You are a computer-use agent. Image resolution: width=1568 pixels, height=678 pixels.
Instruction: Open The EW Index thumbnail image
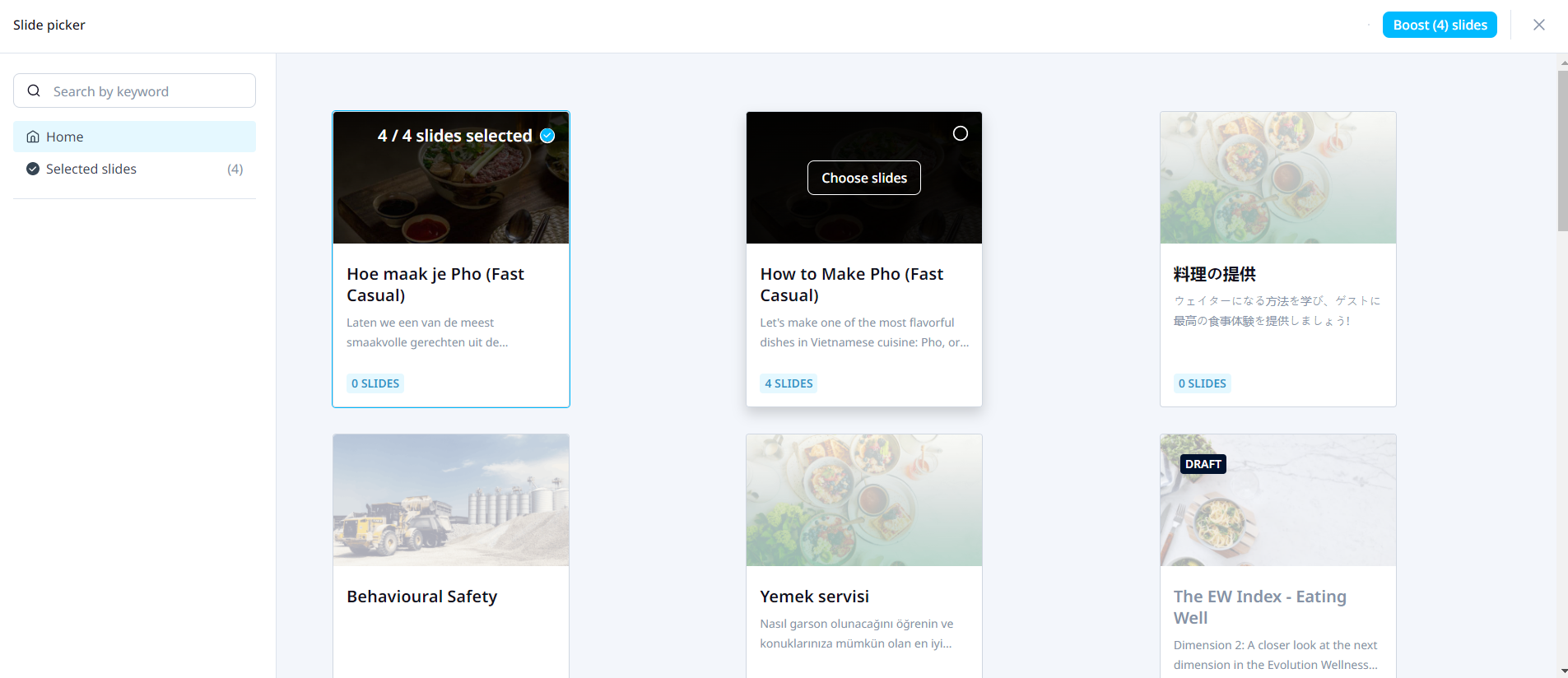tap(1278, 500)
